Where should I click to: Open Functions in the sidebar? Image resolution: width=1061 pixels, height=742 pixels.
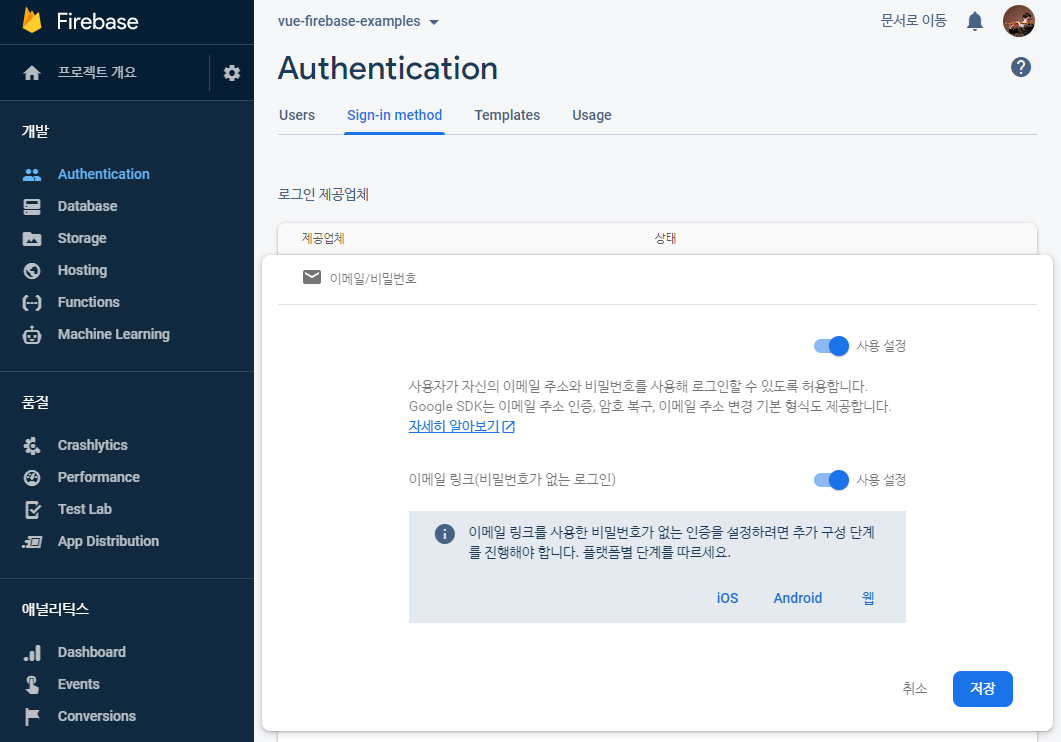[89, 302]
